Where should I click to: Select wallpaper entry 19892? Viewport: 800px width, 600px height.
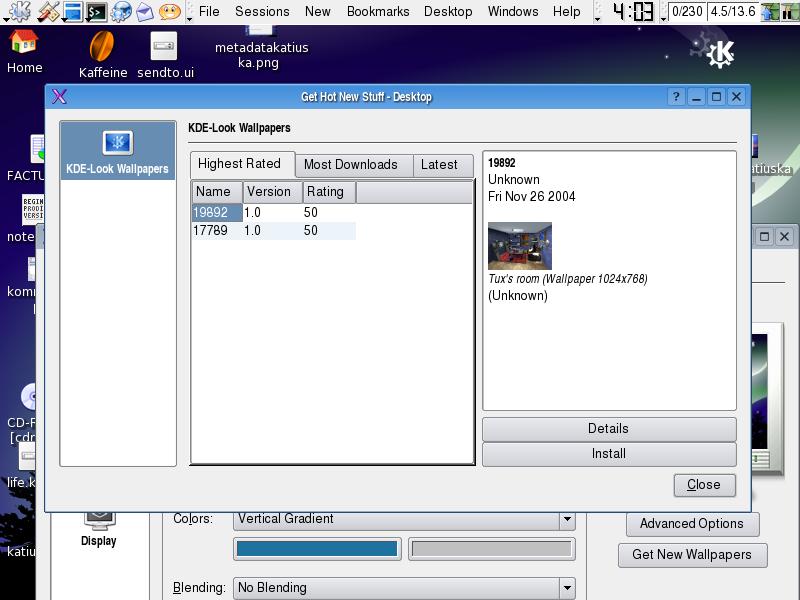[x=217, y=212]
